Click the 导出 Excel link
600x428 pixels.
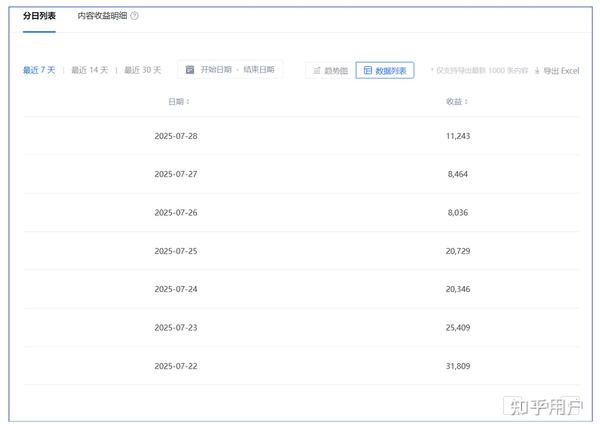pyautogui.click(x=561, y=71)
